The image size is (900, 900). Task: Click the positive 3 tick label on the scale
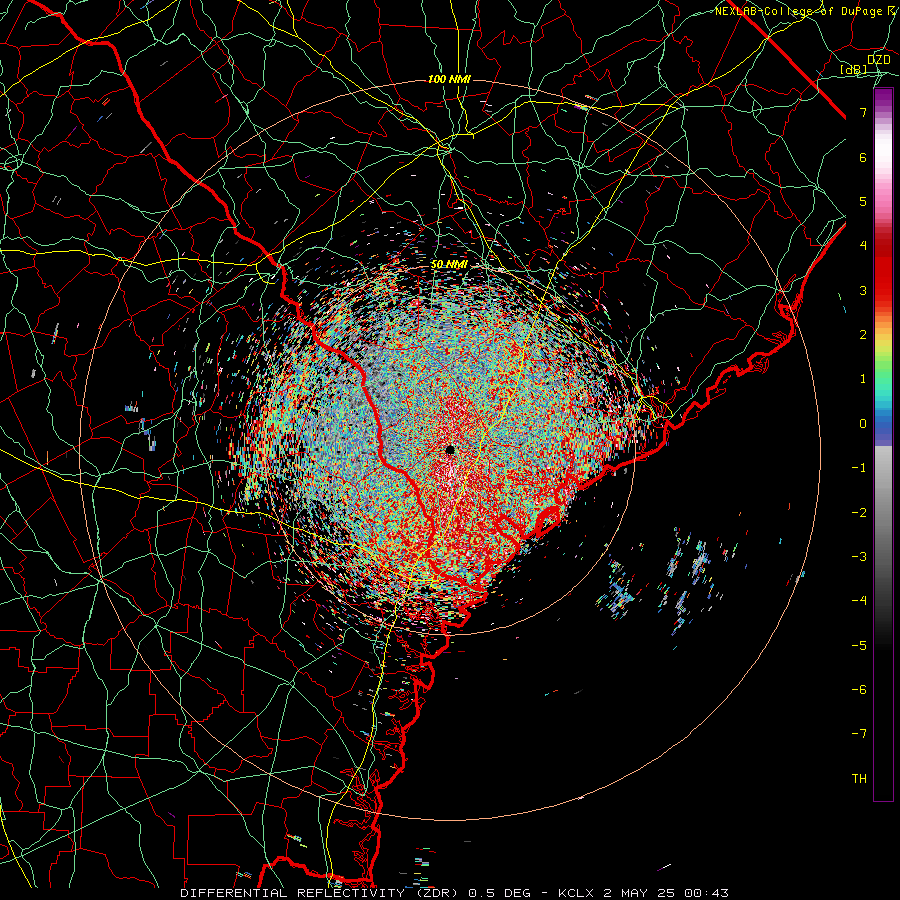tap(863, 290)
